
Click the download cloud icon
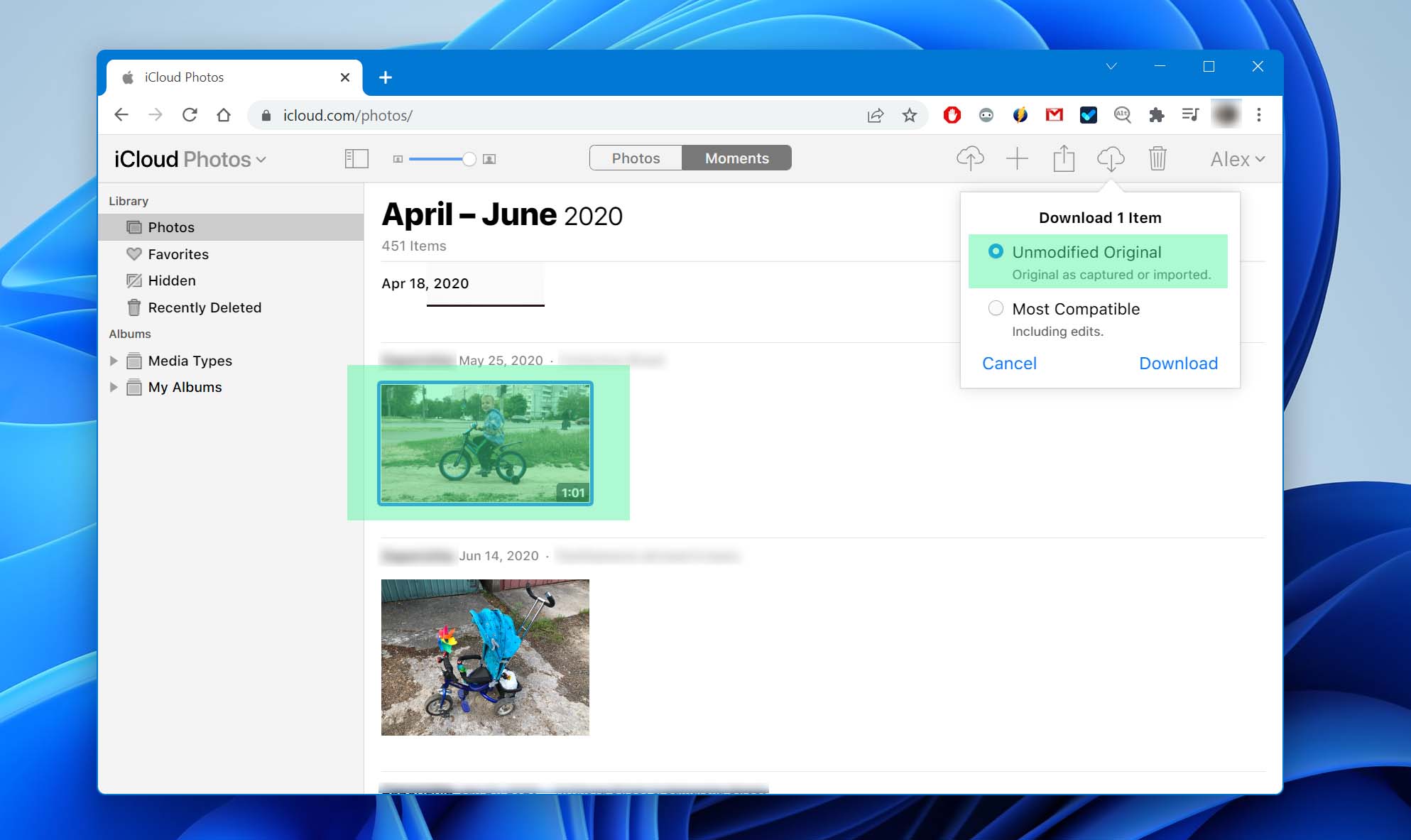point(1110,158)
